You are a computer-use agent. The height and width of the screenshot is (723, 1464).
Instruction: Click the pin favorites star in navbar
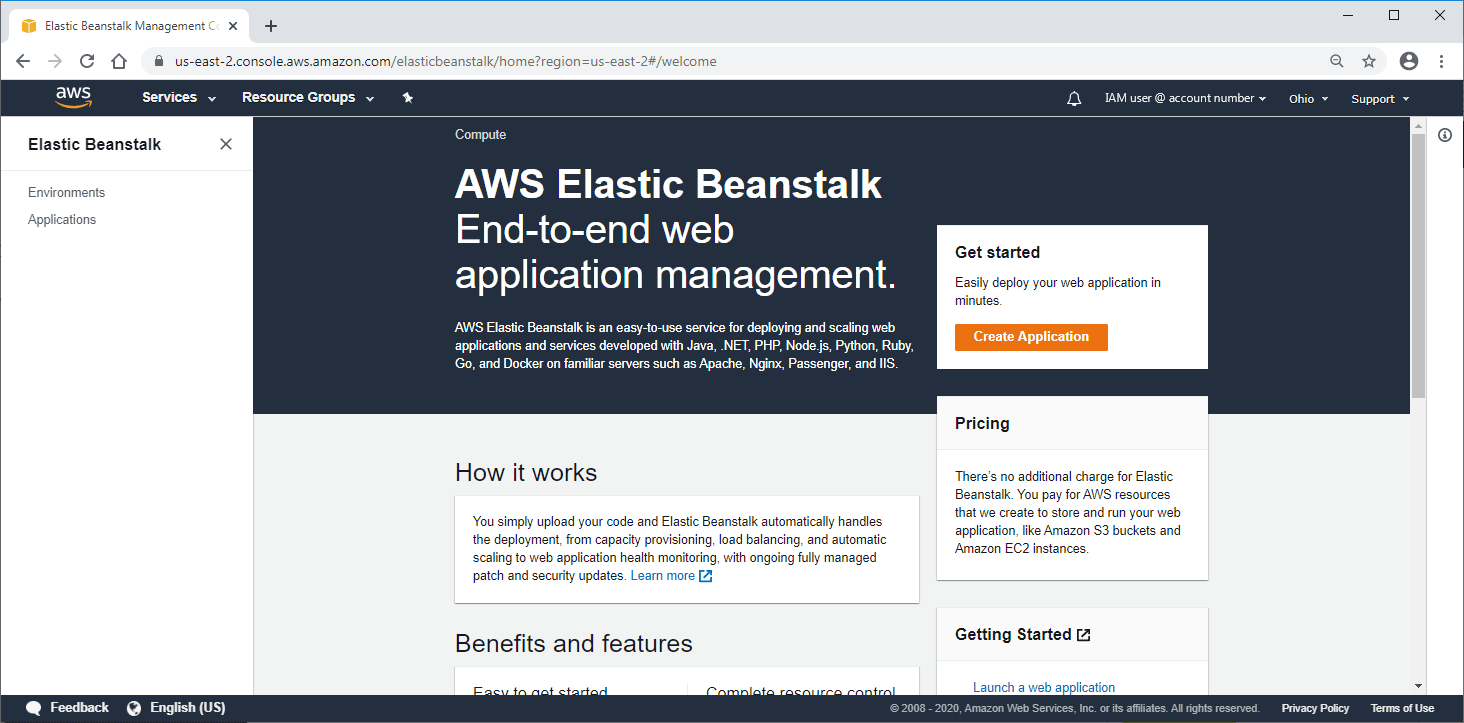407,97
